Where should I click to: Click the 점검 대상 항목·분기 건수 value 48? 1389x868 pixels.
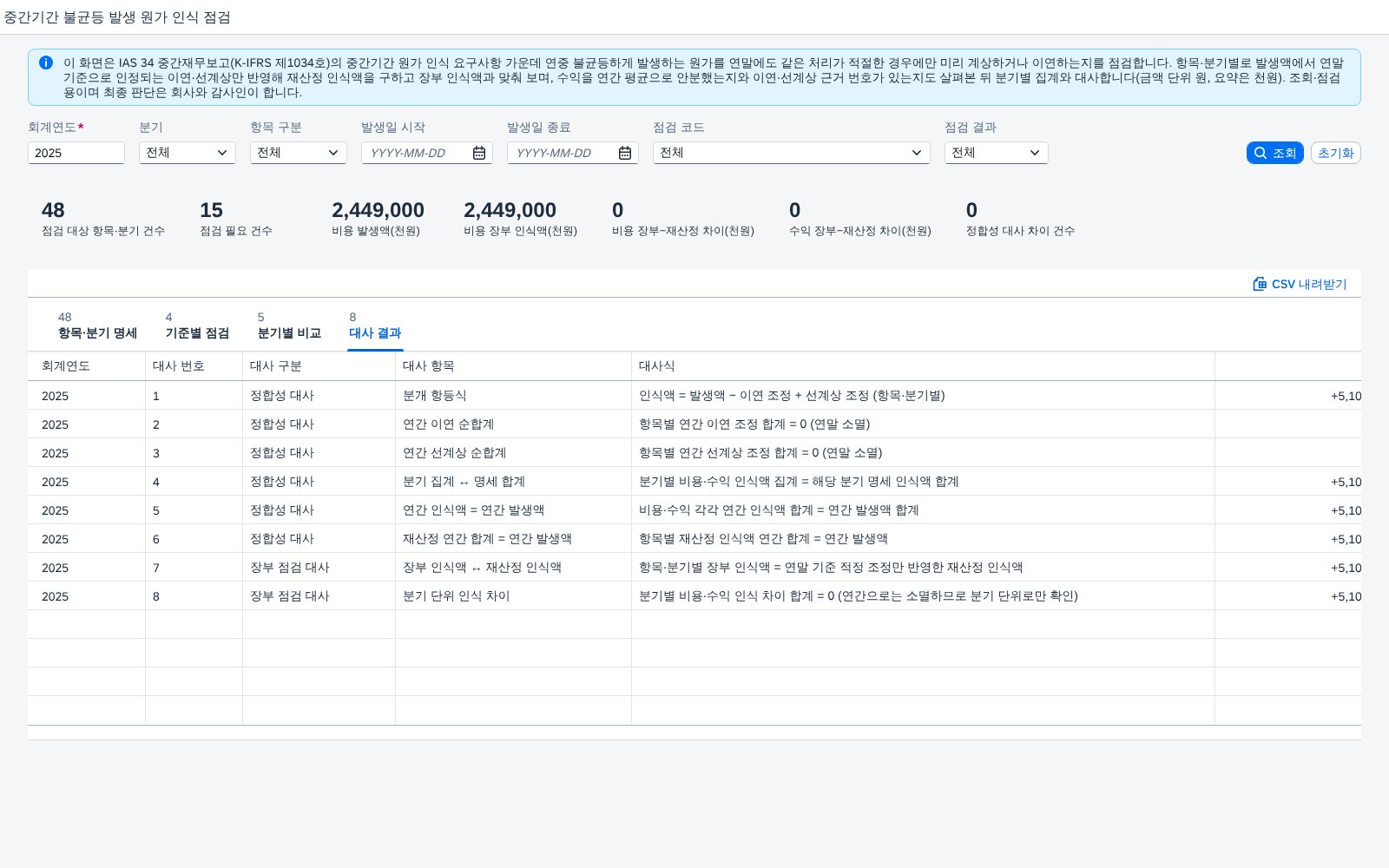53,210
